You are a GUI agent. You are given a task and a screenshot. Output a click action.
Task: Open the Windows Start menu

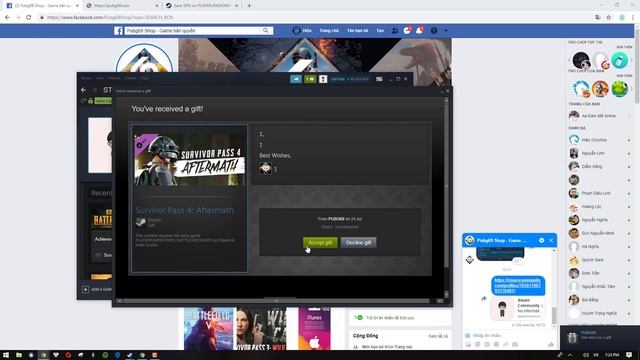6,355
